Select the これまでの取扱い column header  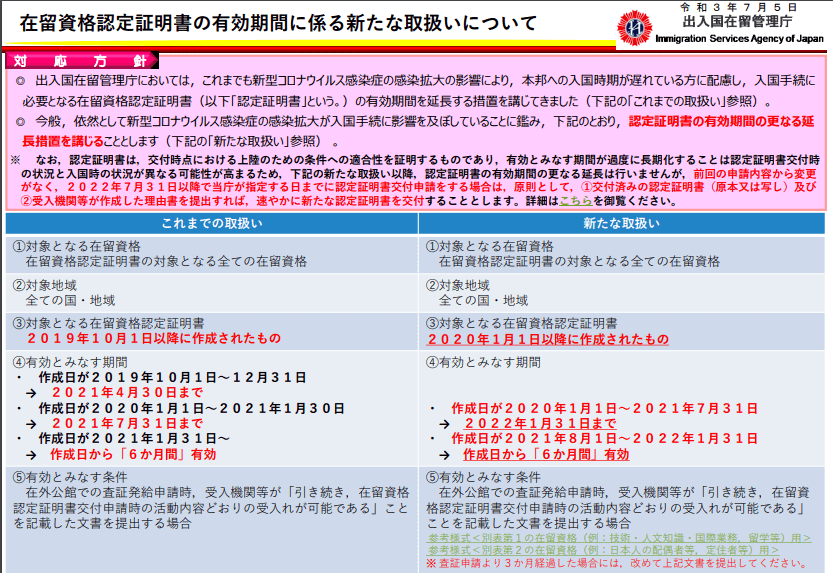click(x=212, y=223)
